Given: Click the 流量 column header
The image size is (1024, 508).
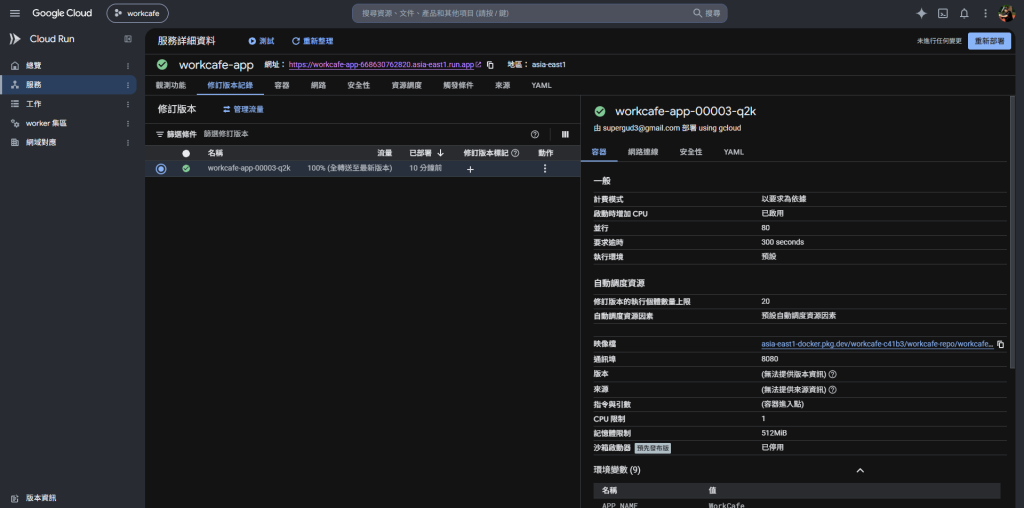Looking at the screenshot, I should [x=385, y=153].
